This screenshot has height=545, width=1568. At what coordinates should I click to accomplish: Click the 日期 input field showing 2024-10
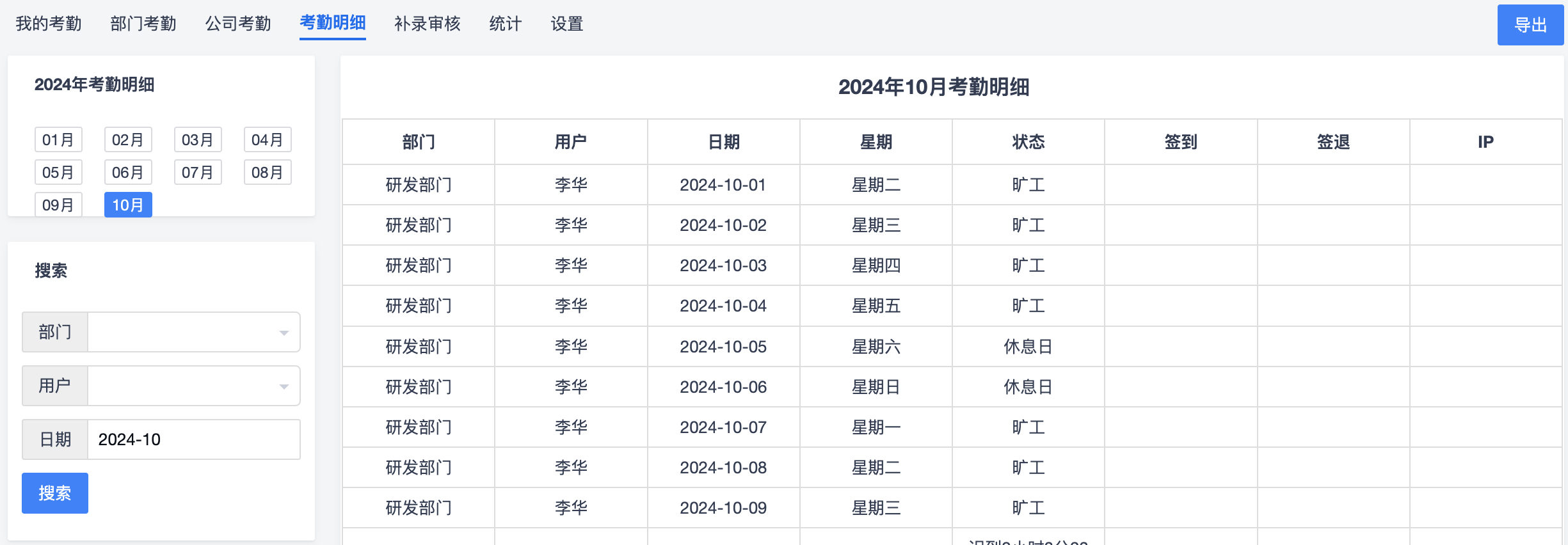point(193,439)
